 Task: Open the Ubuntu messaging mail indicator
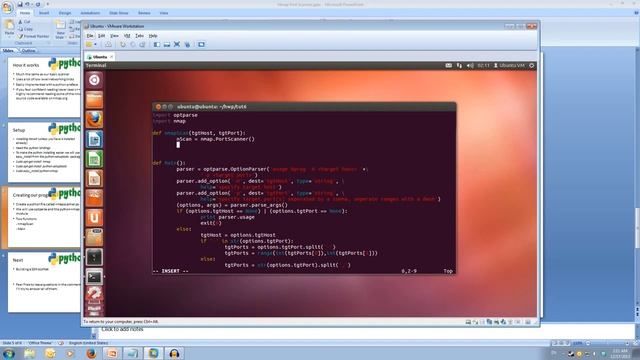[449, 65]
